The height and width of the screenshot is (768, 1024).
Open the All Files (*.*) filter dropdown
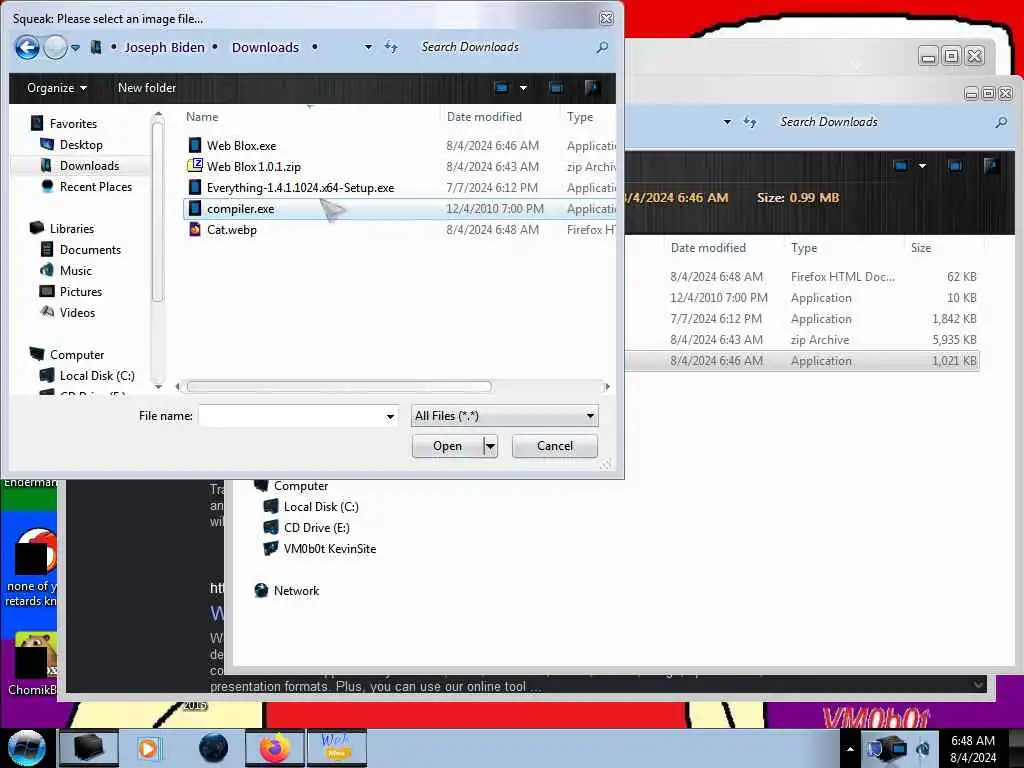click(505, 416)
